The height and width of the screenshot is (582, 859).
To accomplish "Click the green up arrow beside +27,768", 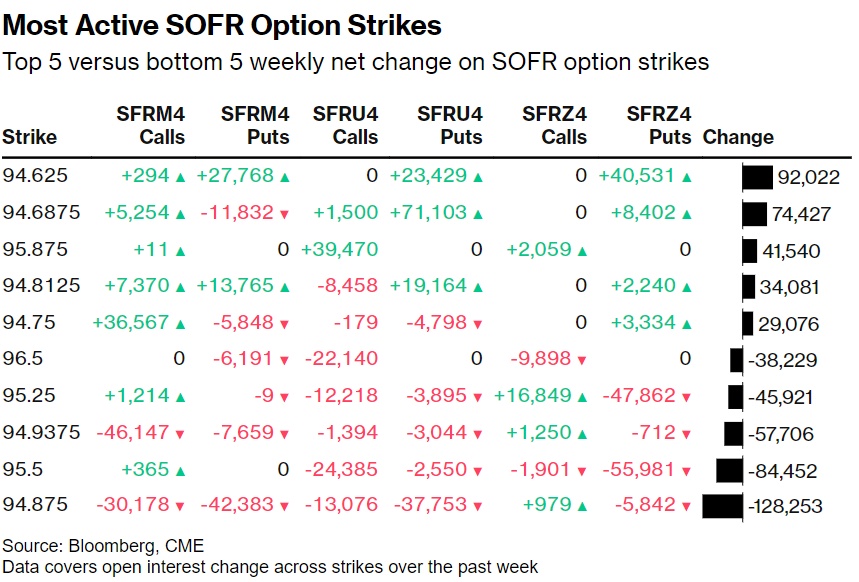I will click(285, 177).
